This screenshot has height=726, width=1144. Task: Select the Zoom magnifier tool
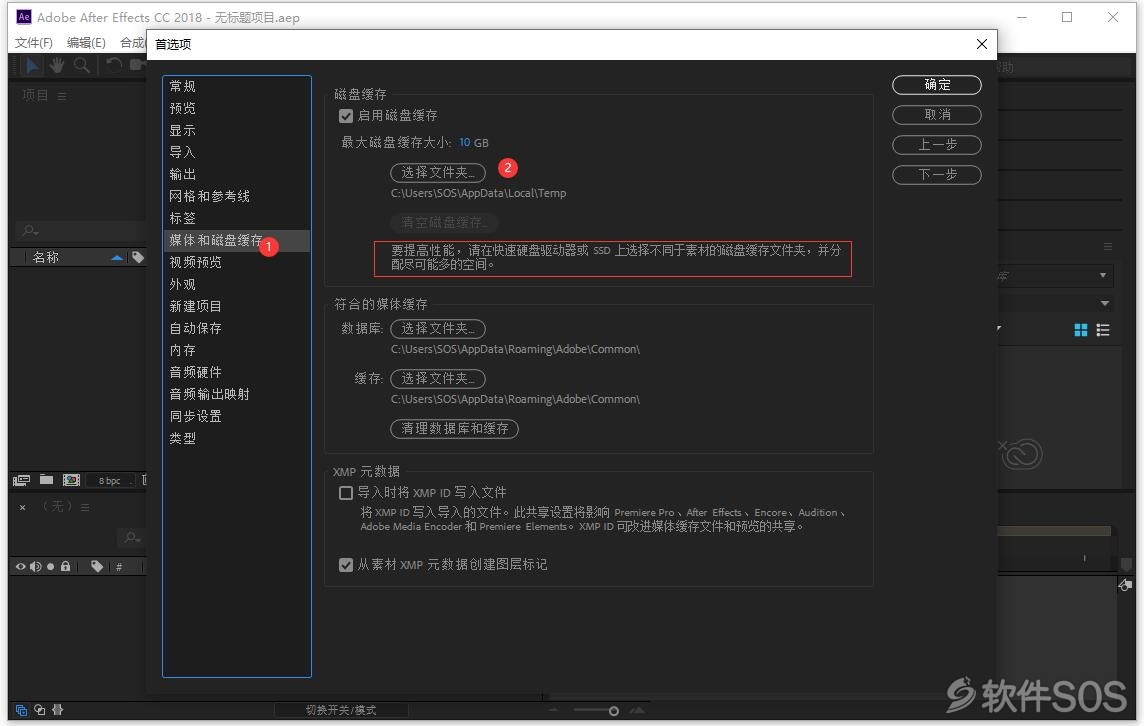(x=82, y=66)
